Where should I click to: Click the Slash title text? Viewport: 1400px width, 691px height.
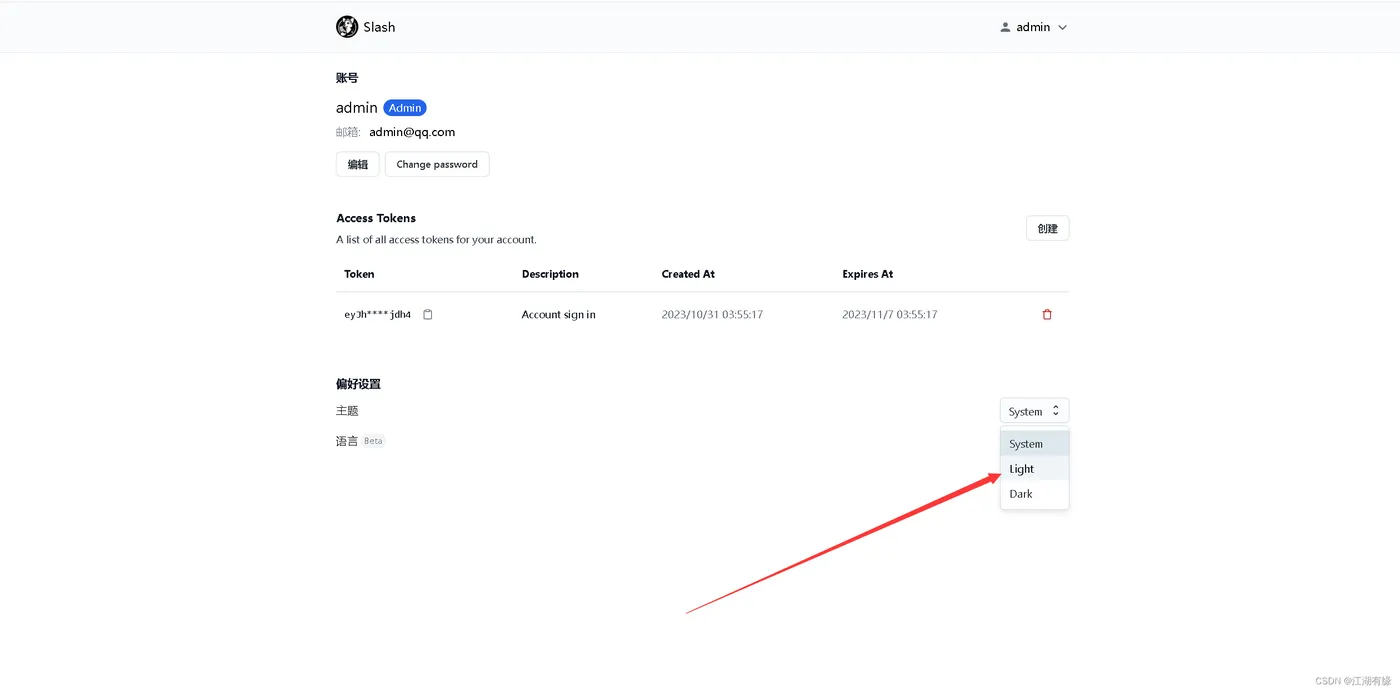tap(379, 27)
